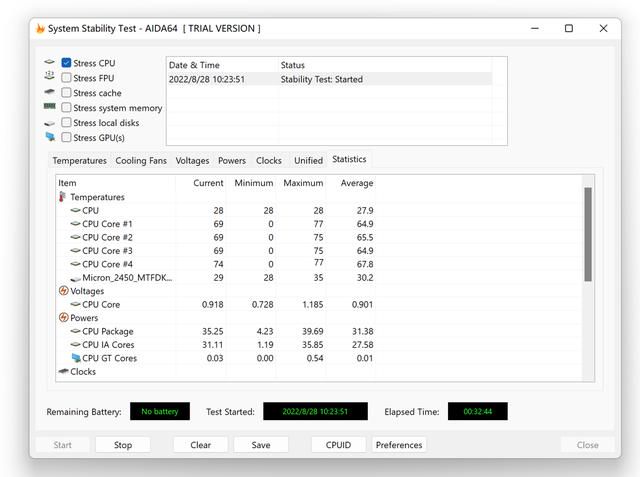Open the Clocks tab
This screenshot has height=477, width=640.
point(269,161)
